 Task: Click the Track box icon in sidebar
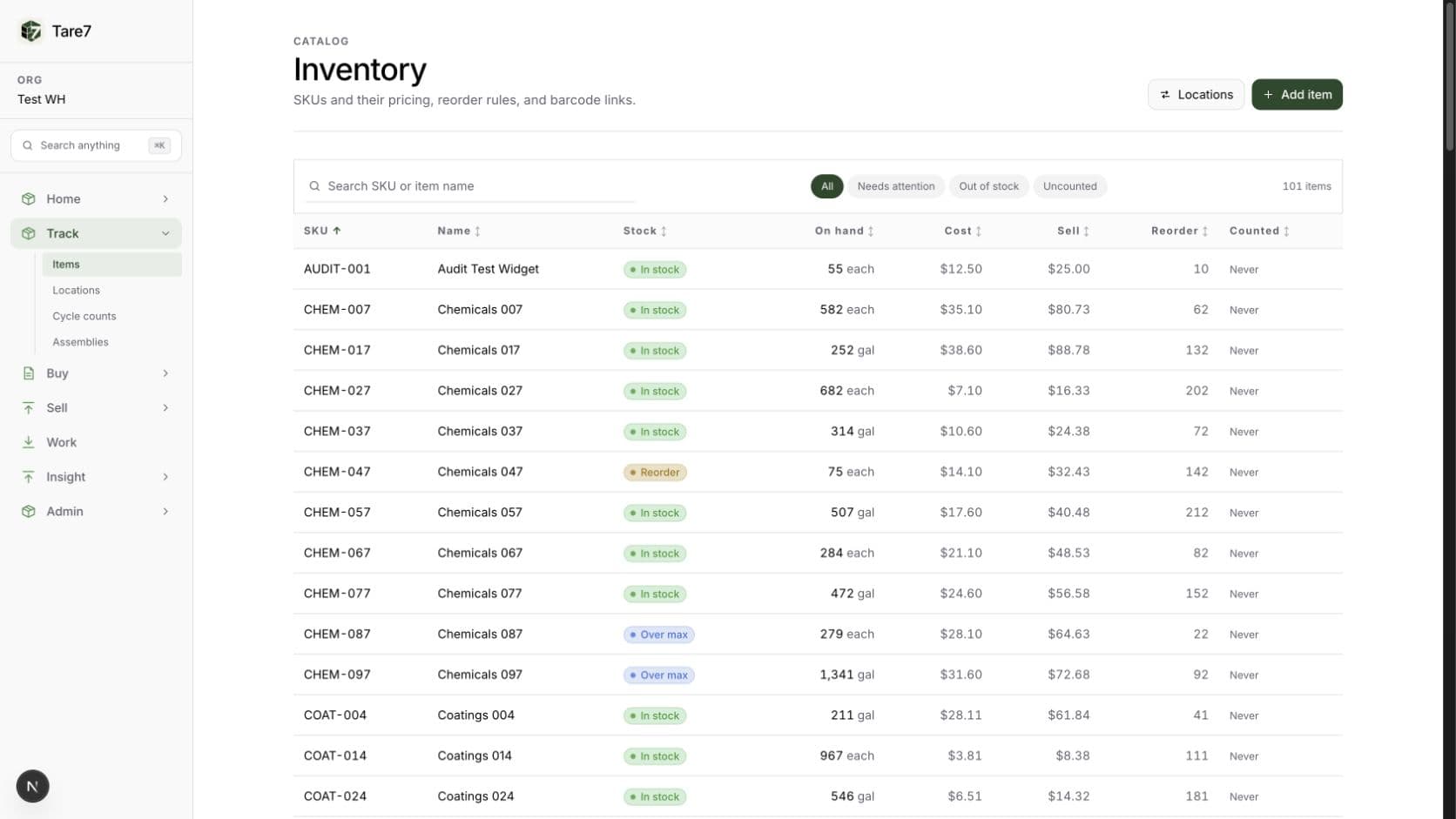coord(29,233)
